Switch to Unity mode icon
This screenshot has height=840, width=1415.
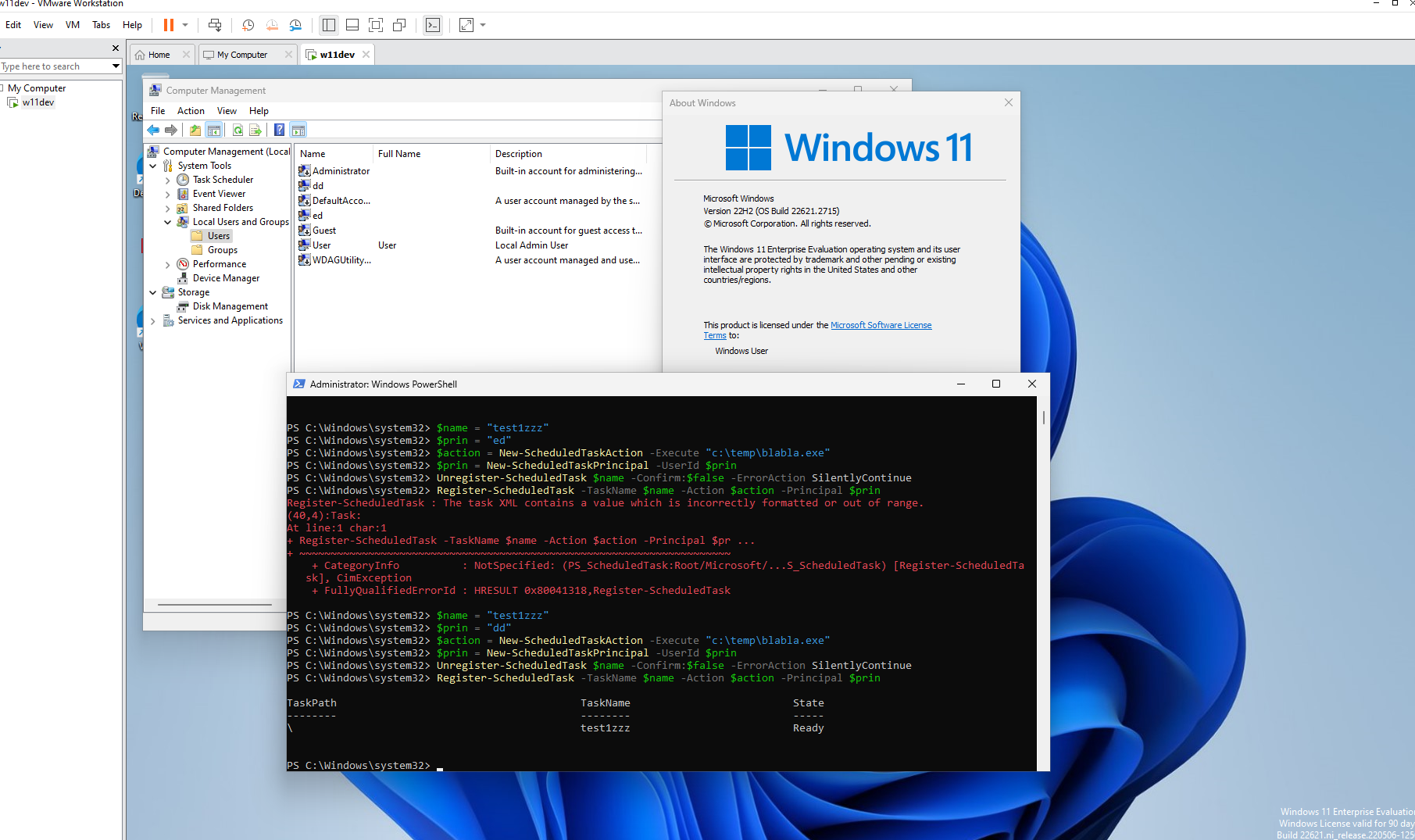(399, 25)
